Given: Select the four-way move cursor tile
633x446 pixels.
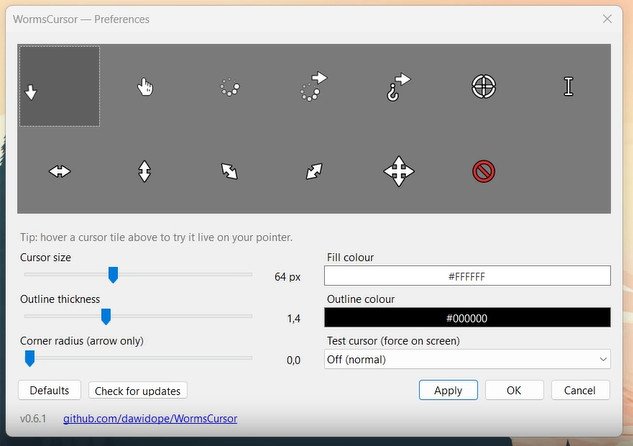Looking at the screenshot, I should (399, 171).
